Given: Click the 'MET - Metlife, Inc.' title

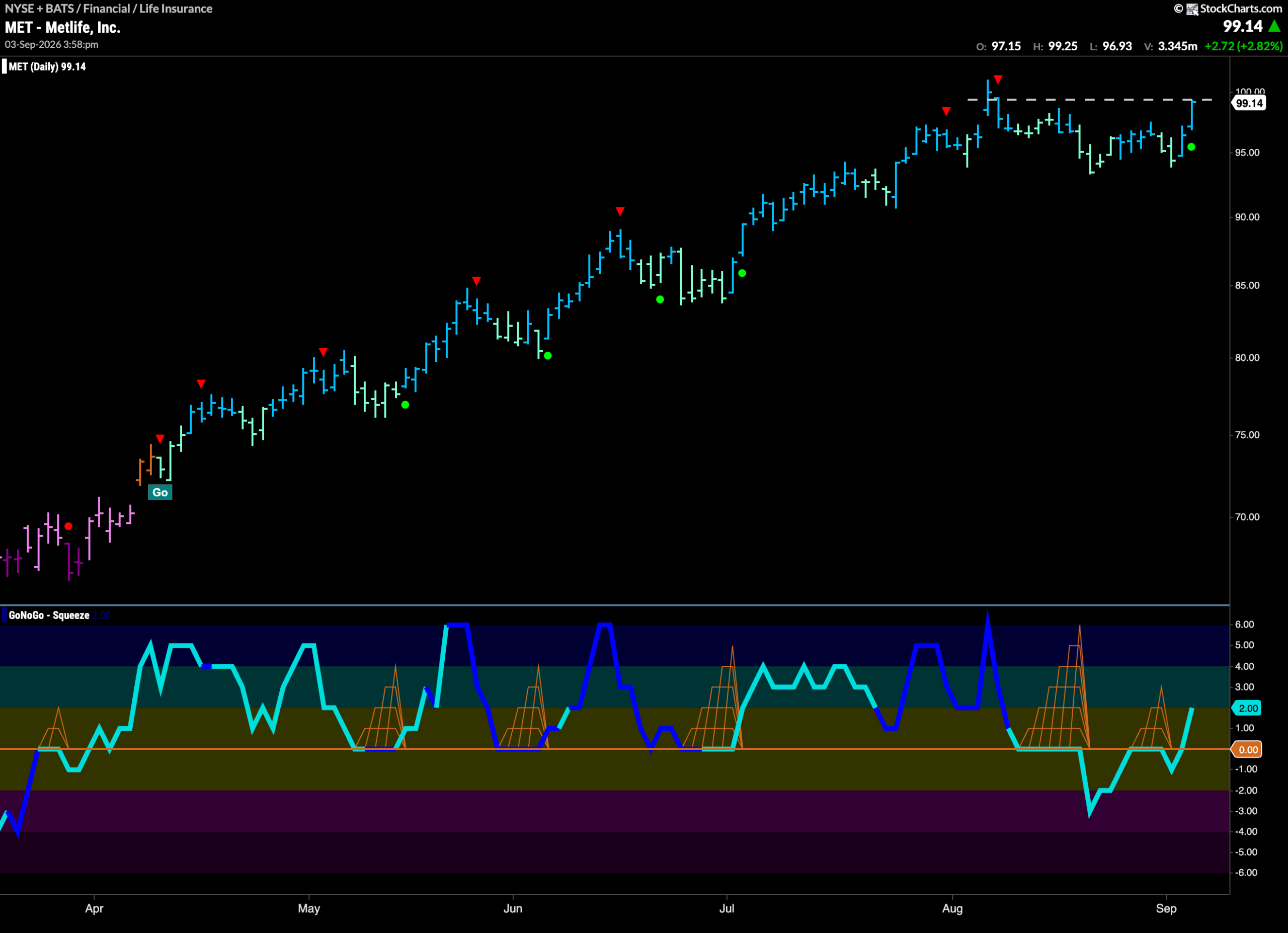Looking at the screenshot, I should tap(62, 27).
